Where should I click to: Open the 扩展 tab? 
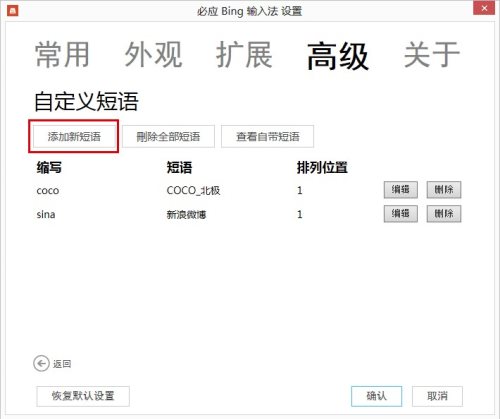point(244,55)
